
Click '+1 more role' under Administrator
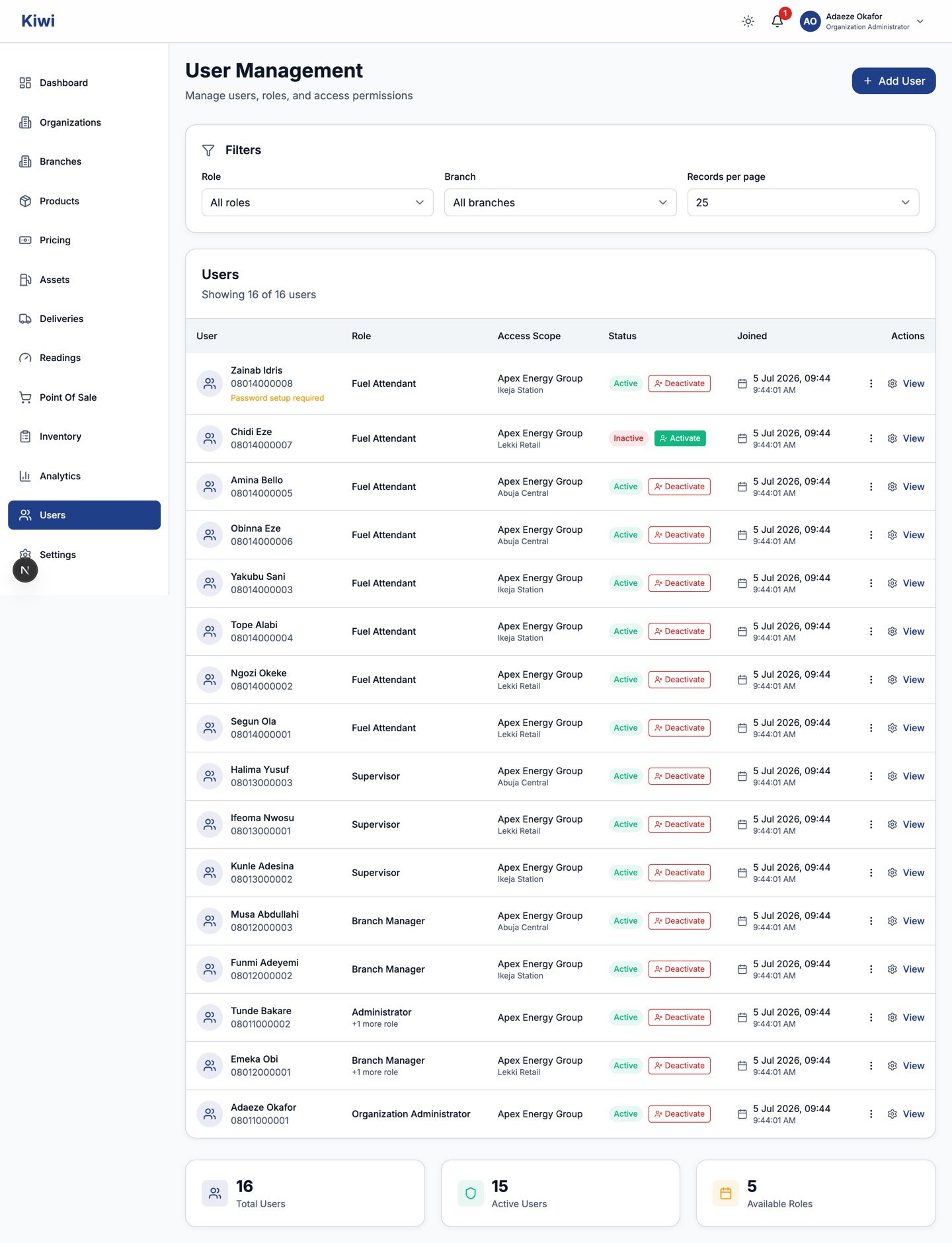[375, 1024]
